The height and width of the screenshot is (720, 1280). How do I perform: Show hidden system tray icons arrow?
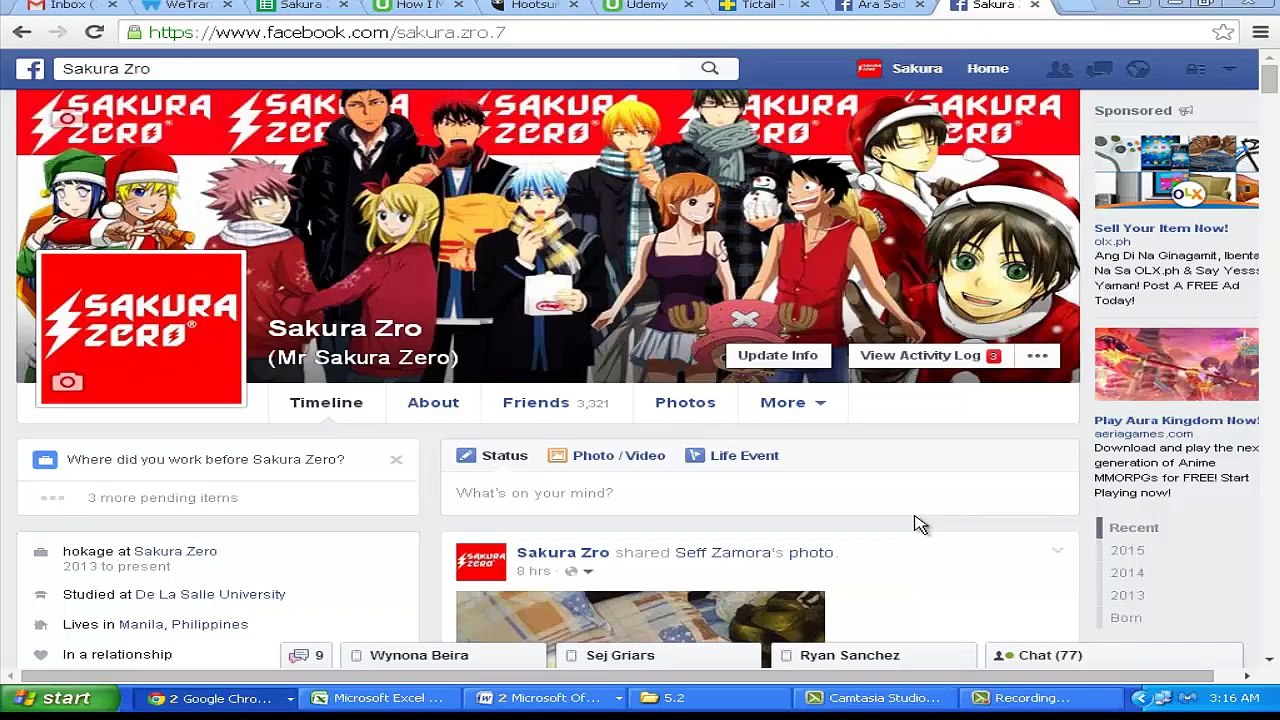tap(1140, 698)
